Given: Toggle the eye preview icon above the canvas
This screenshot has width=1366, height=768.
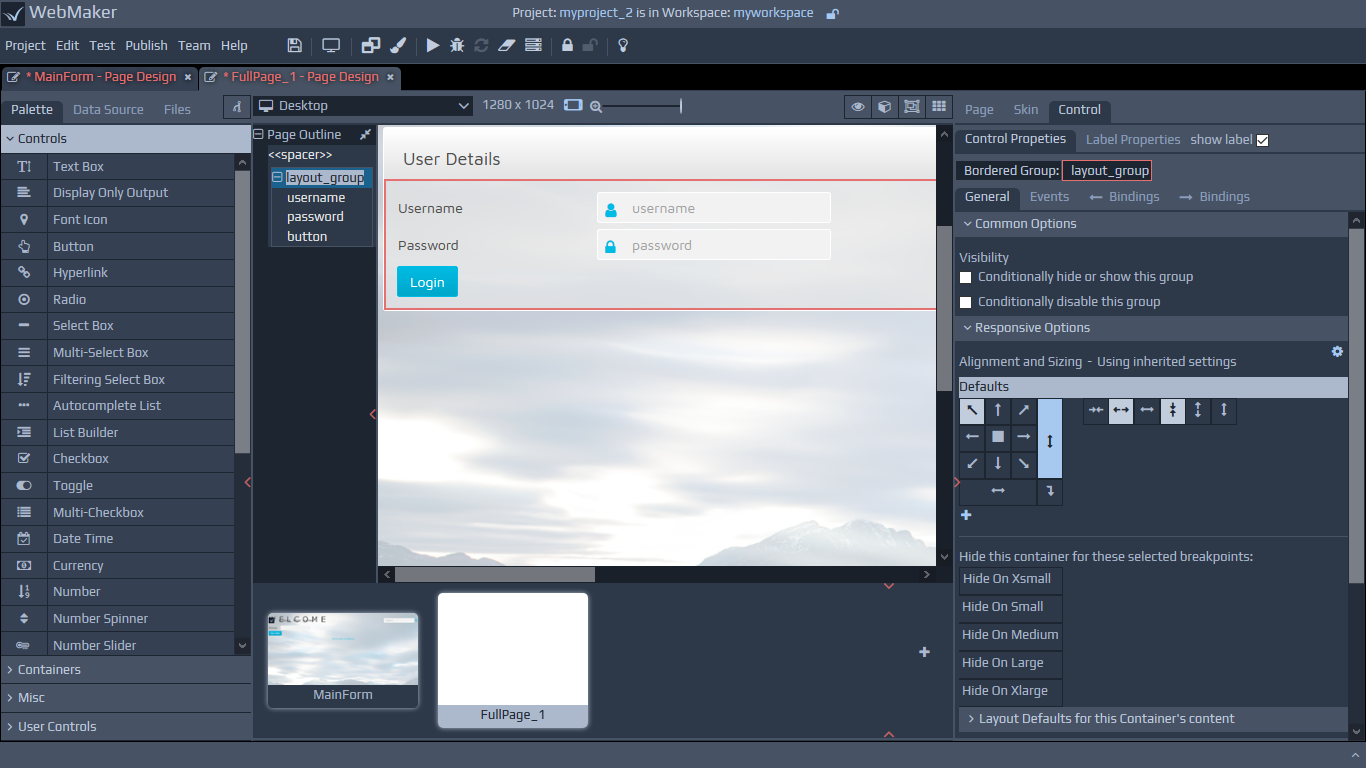Looking at the screenshot, I should click(x=857, y=106).
